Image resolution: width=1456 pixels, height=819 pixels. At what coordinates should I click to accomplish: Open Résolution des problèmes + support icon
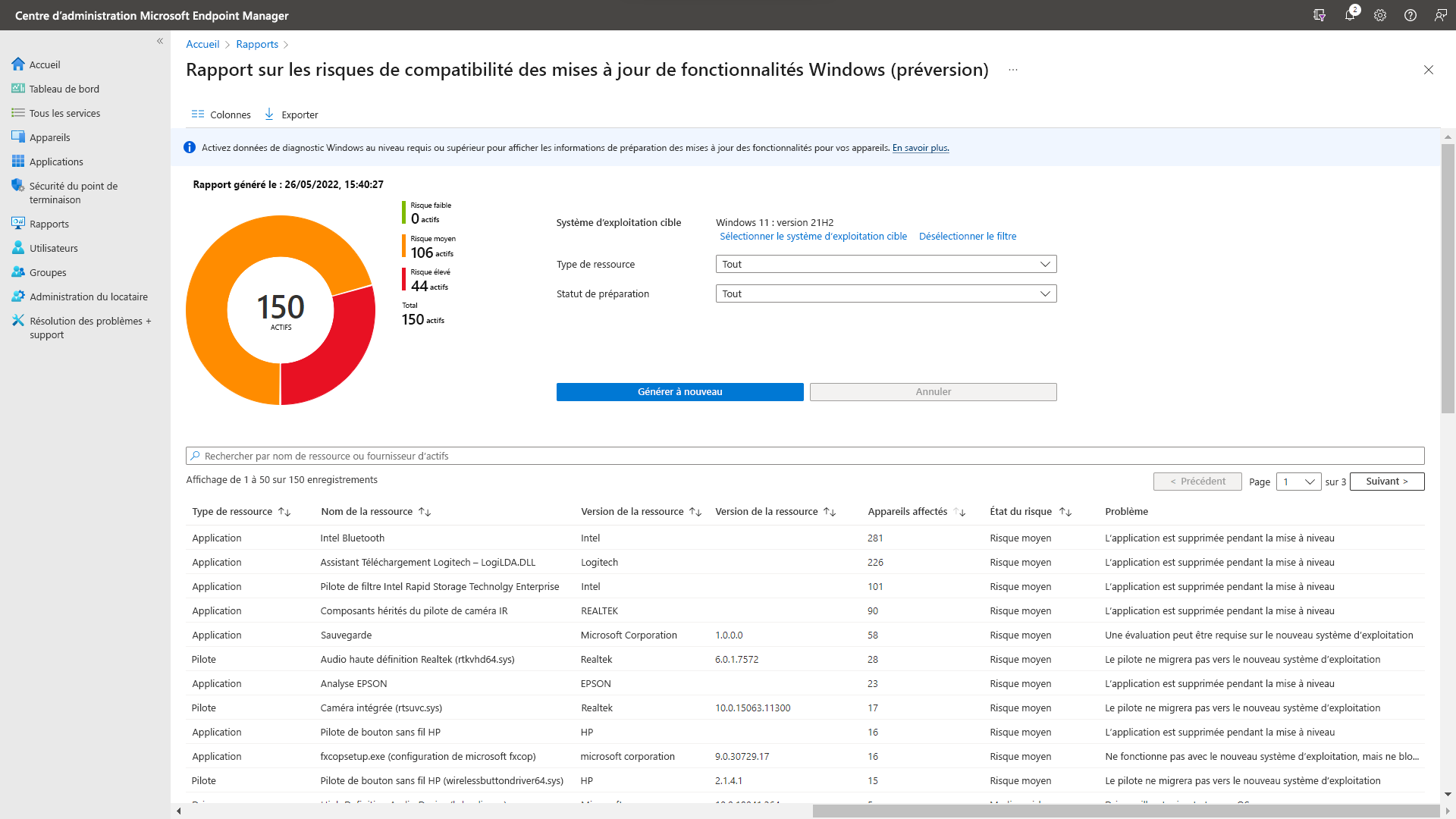tap(18, 321)
